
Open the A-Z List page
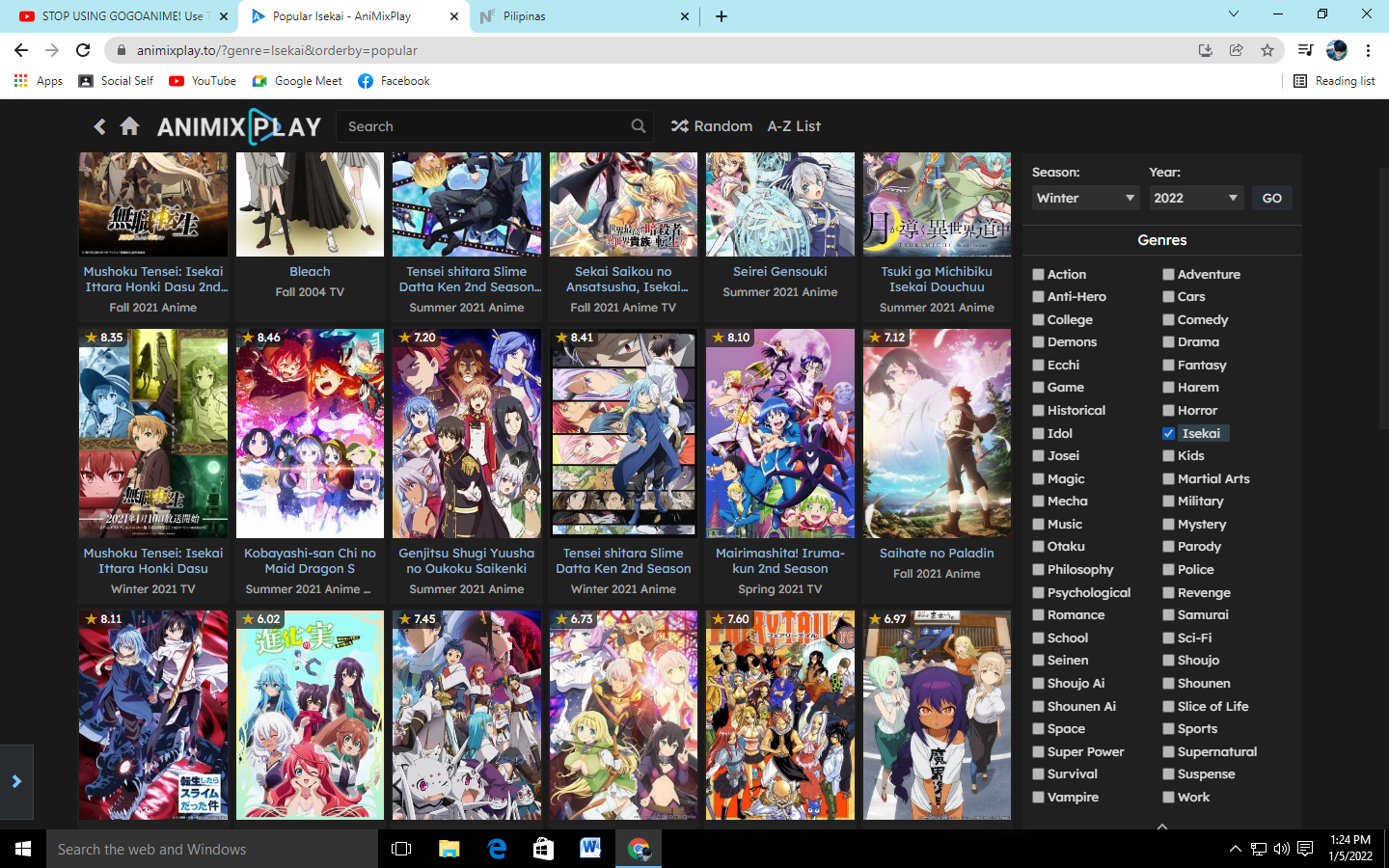(794, 126)
